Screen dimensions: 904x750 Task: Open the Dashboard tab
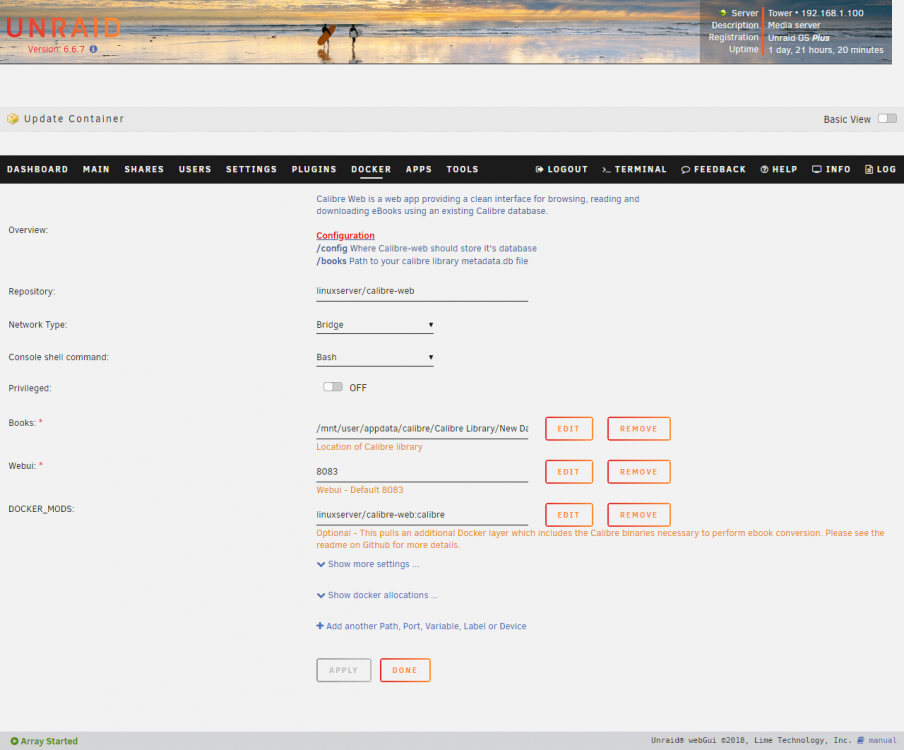(37, 169)
